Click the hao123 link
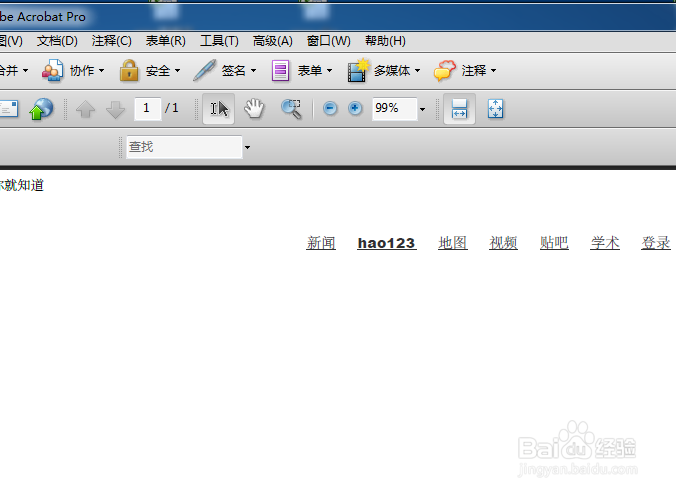676x493 pixels. click(x=387, y=243)
